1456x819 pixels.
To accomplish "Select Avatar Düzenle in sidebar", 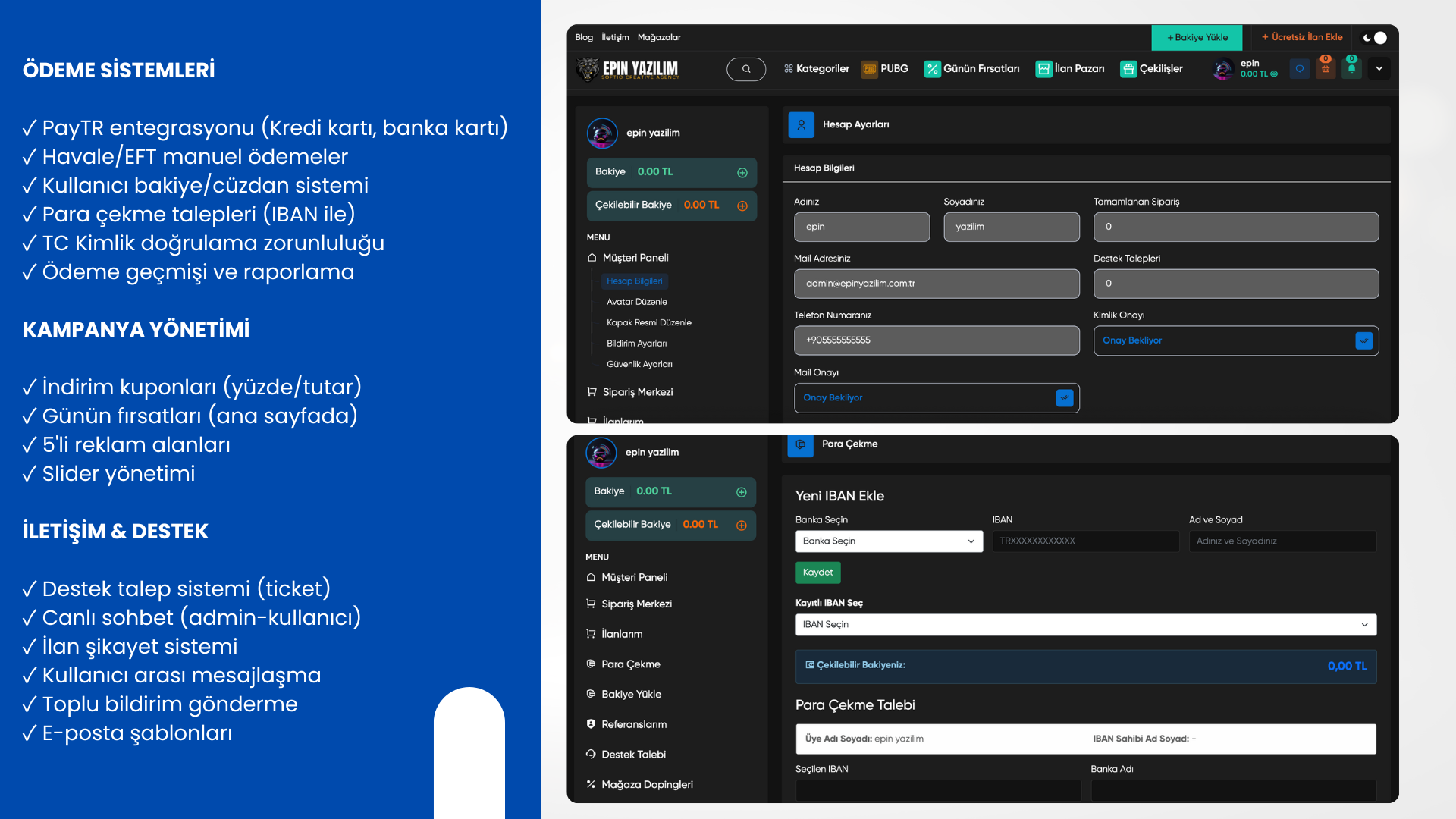I will 636,302.
